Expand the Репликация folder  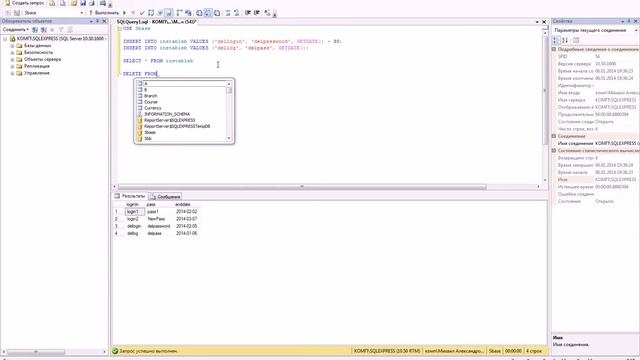12,67
